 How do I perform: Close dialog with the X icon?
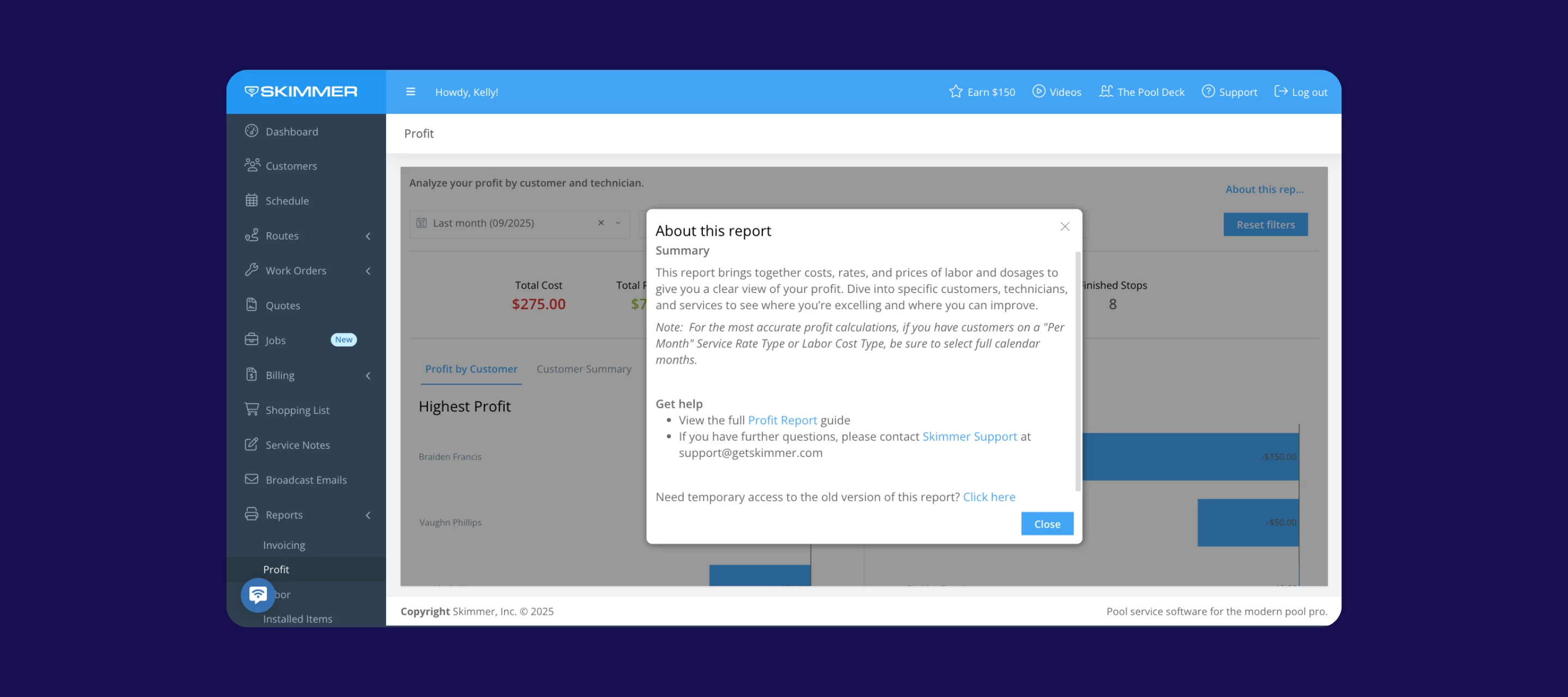tap(1064, 227)
